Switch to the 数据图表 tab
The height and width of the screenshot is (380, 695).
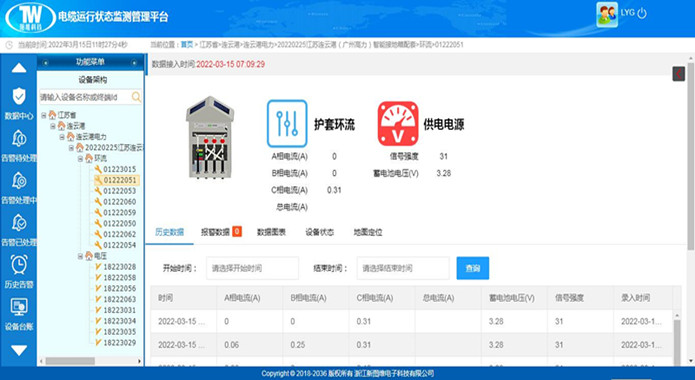[x=271, y=232]
